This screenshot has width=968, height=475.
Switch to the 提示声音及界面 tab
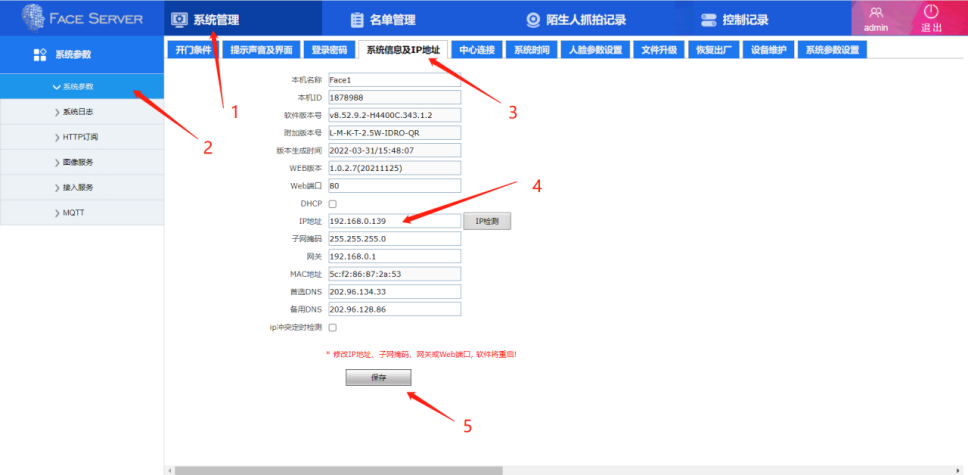coord(261,50)
